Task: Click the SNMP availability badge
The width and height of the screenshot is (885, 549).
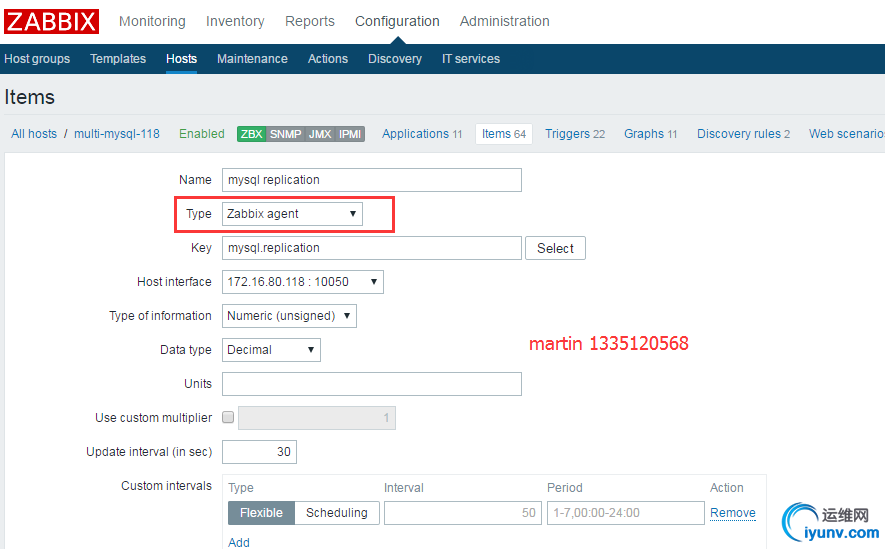Action: tap(285, 134)
